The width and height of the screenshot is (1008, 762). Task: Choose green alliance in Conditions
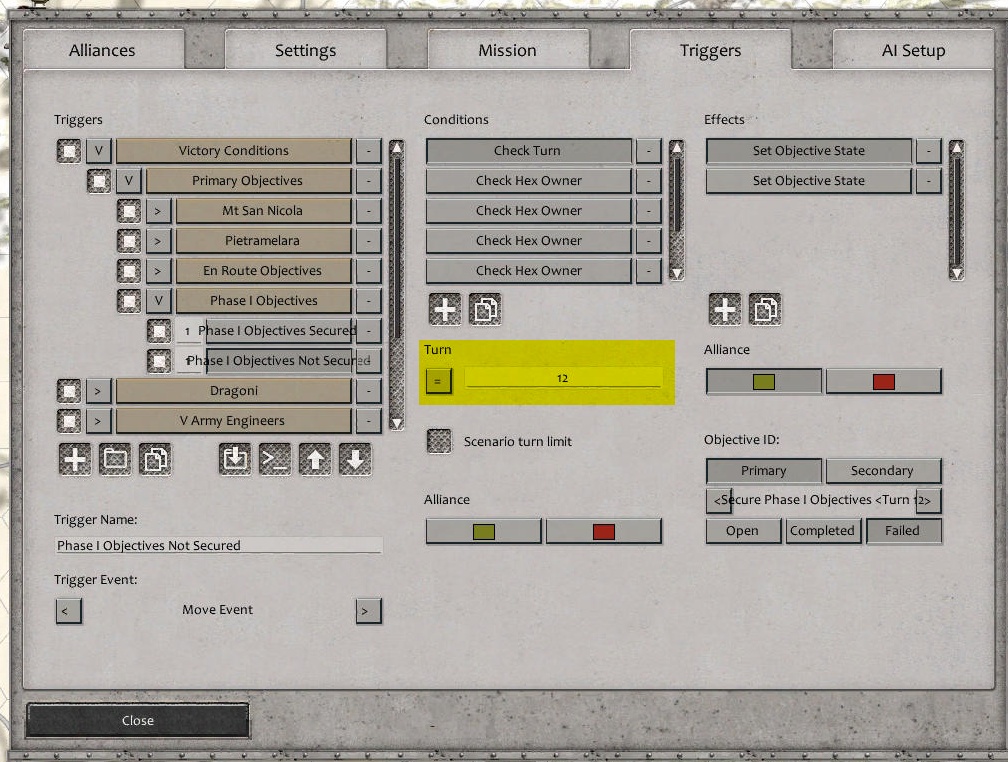click(x=483, y=531)
